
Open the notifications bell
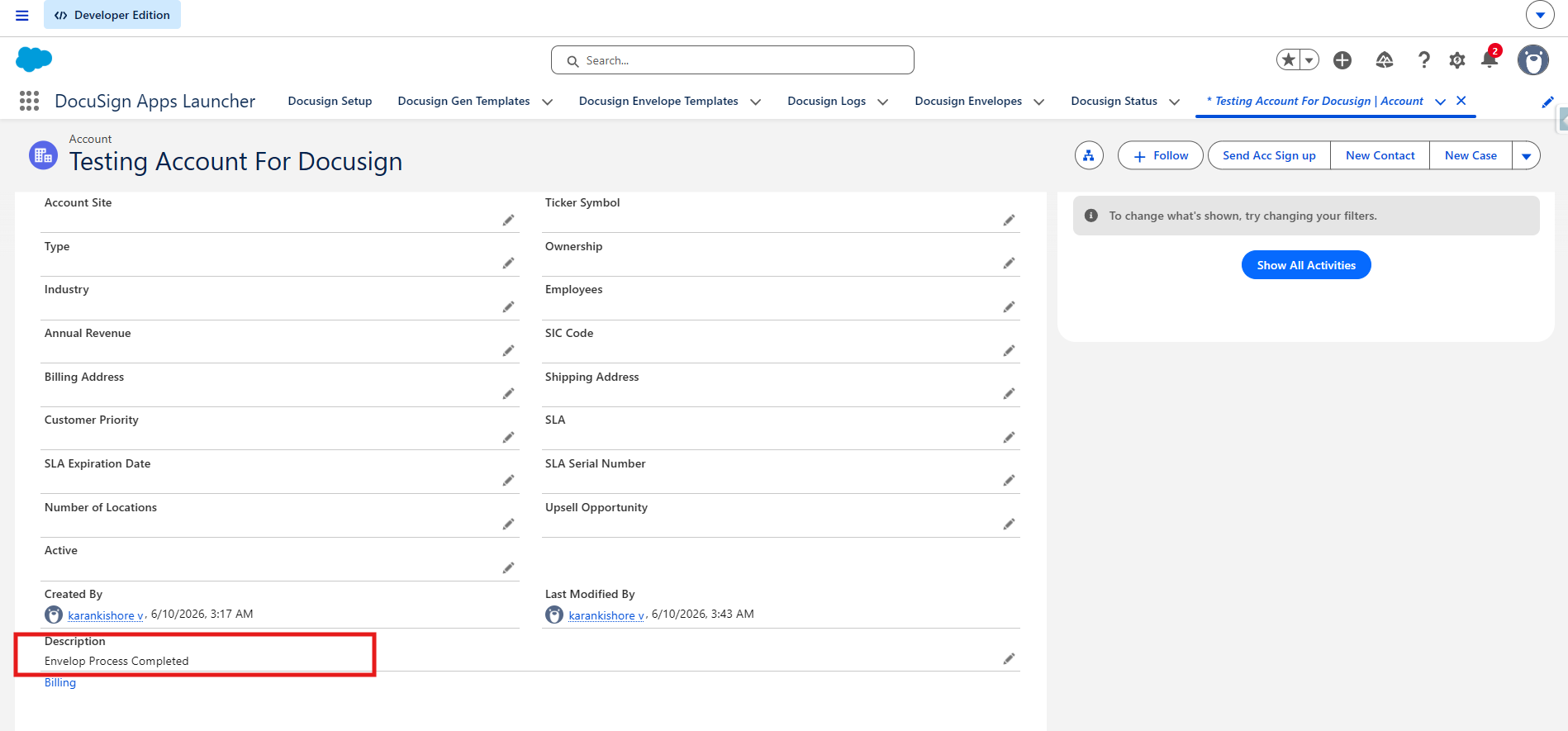click(x=1490, y=59)
